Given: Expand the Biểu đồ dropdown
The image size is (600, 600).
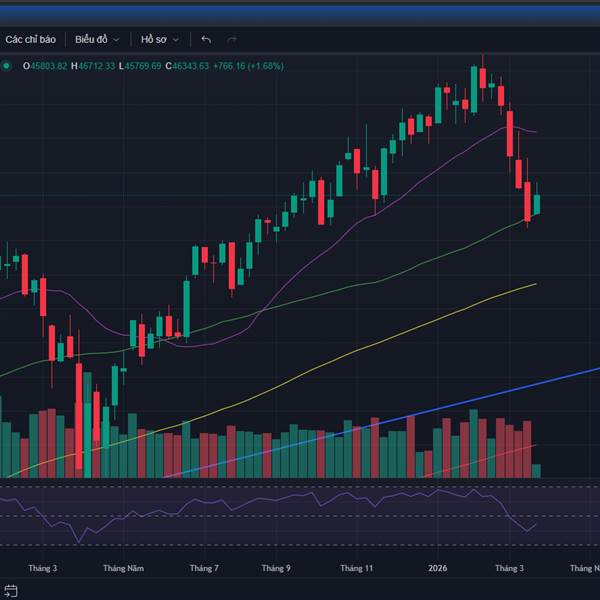Looking at the screenshot, I should (x=96, y=39).
